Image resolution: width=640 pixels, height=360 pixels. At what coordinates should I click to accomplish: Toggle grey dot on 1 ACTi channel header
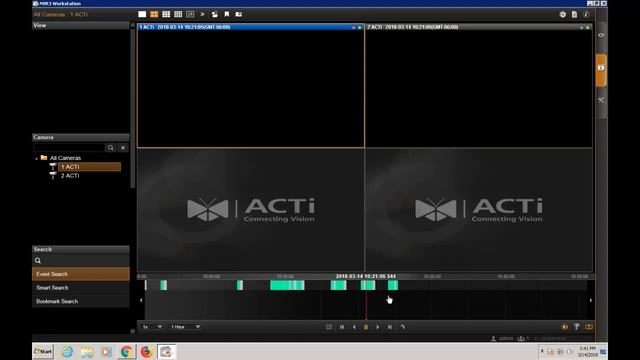(353, 27)
